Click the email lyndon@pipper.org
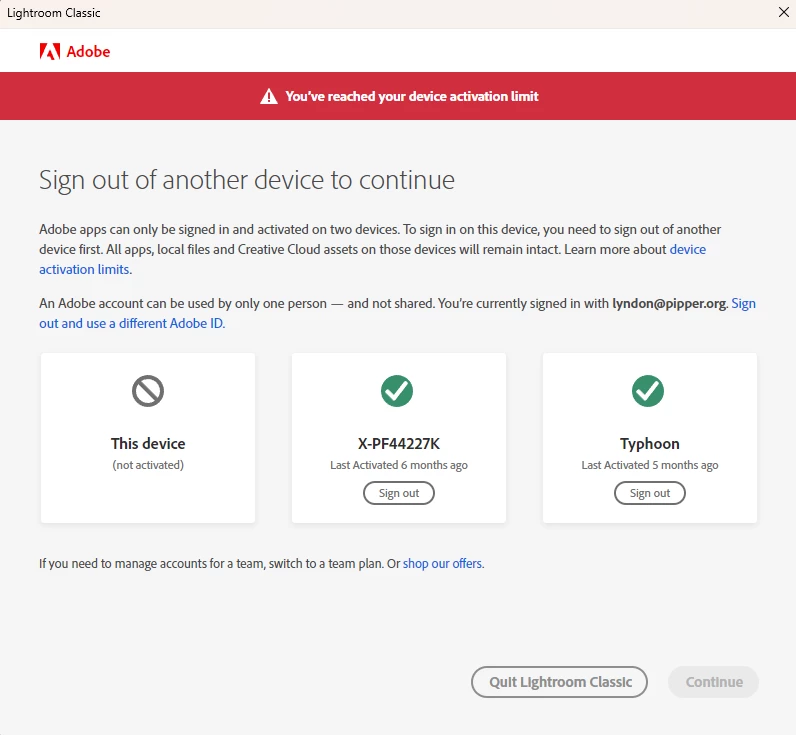This screenshot has height=735, width=796. 669,304
